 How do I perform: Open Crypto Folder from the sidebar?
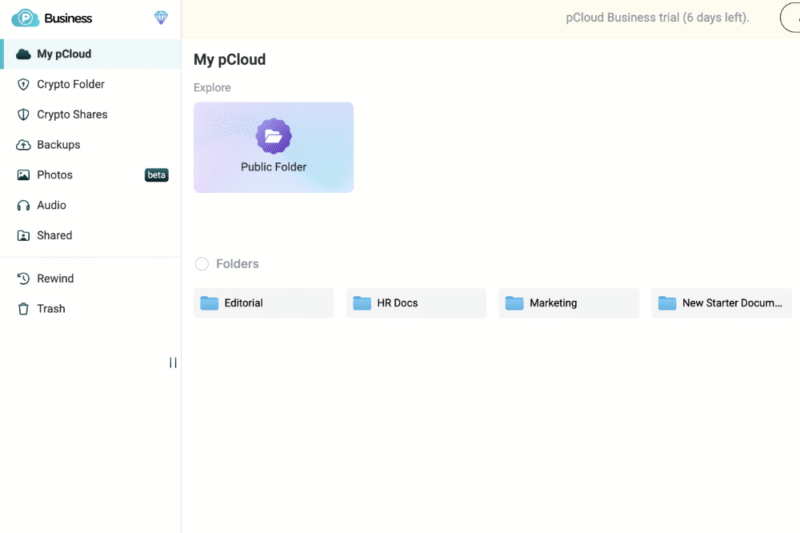pos(70,85)
